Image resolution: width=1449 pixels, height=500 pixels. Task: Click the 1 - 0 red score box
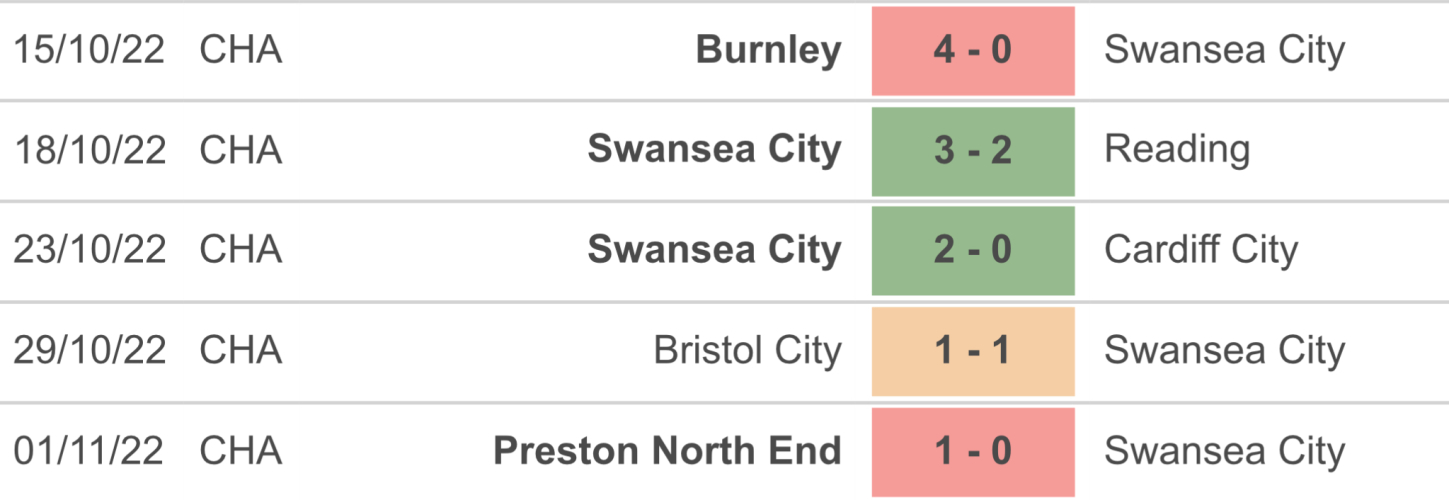click(973, 451)
